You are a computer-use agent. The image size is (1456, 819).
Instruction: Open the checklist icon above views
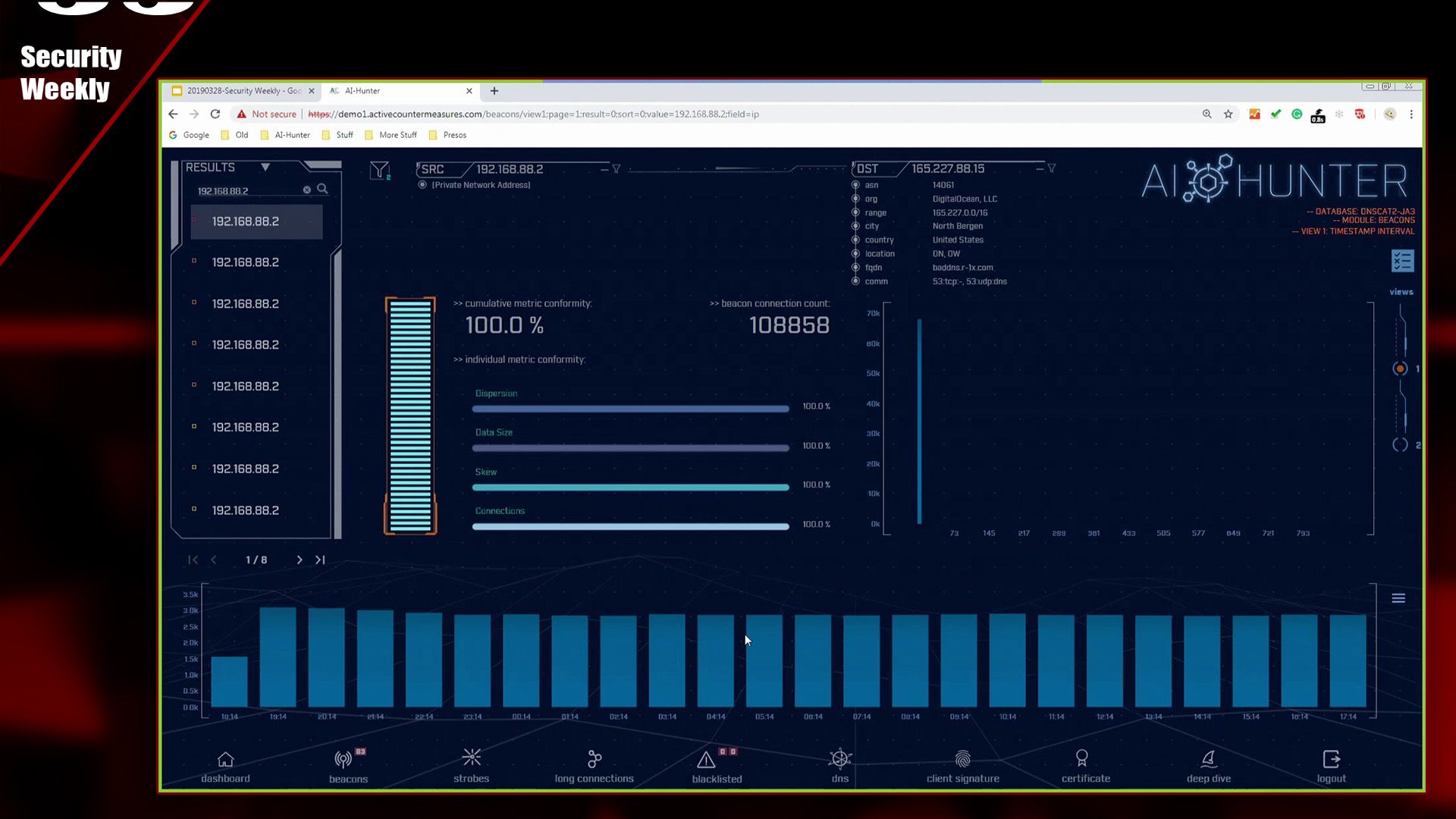pos(1402,262)
